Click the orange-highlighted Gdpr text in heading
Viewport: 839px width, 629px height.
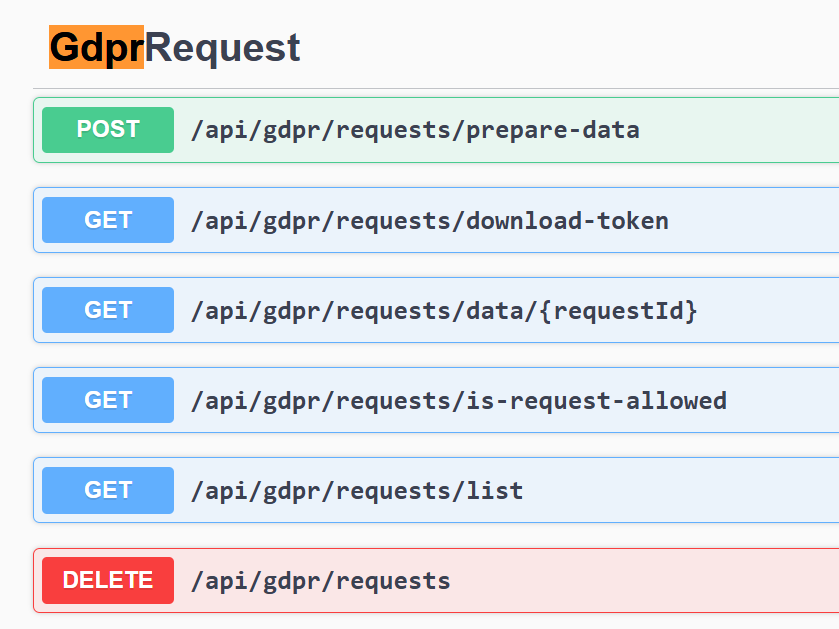97,48
